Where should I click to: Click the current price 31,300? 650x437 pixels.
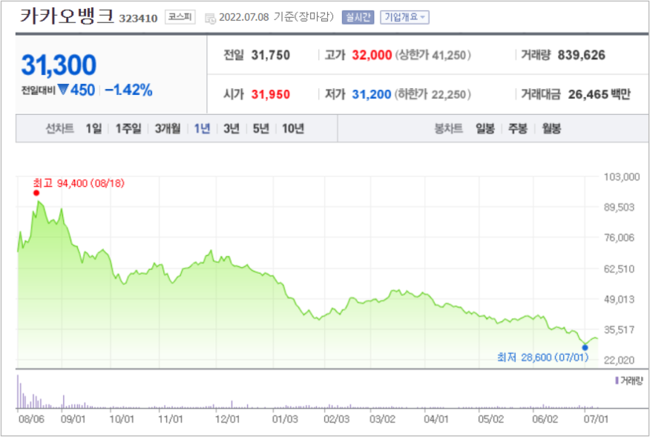click(58, 65)
